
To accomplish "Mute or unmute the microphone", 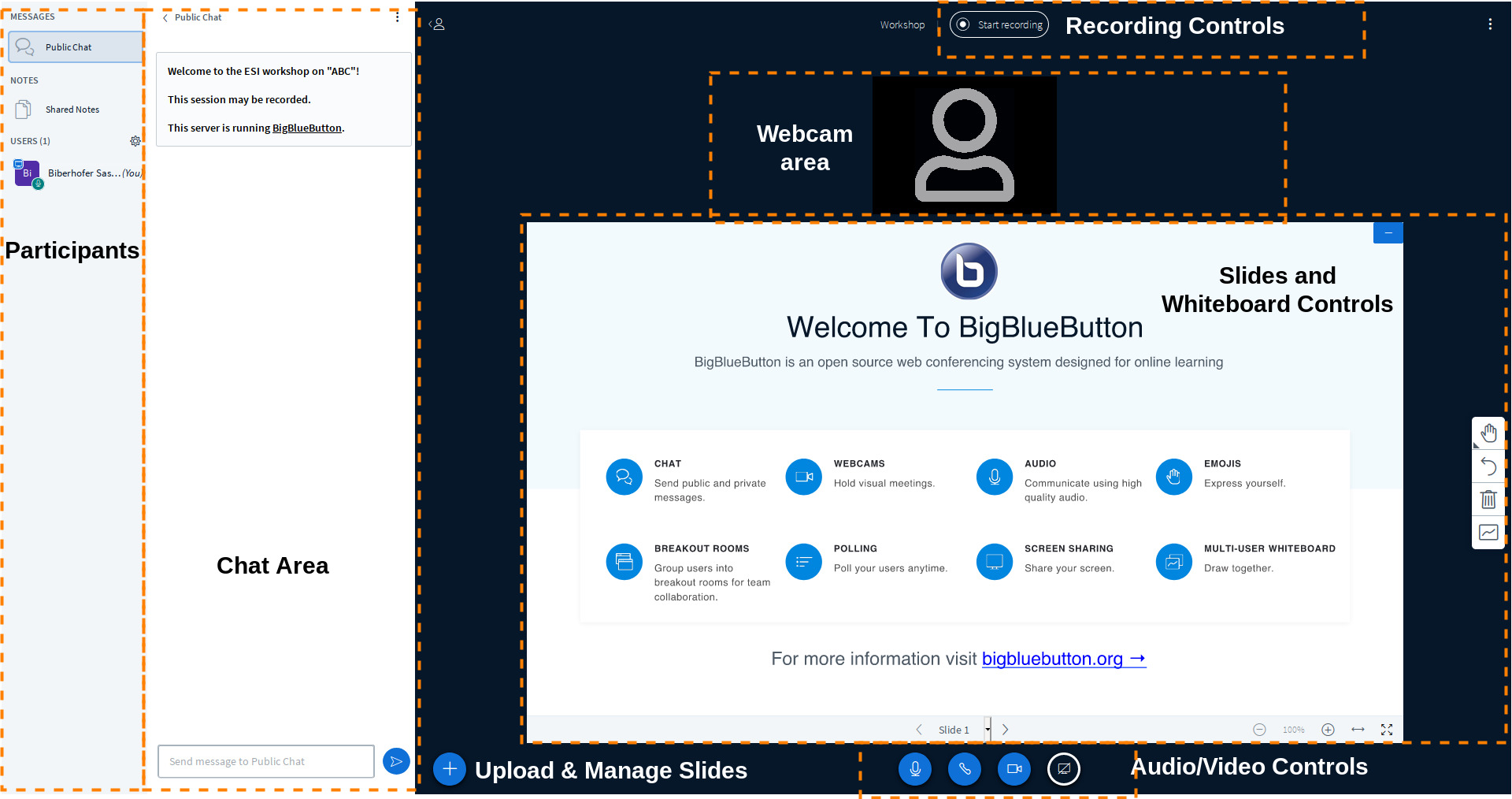I will point(915,769).
